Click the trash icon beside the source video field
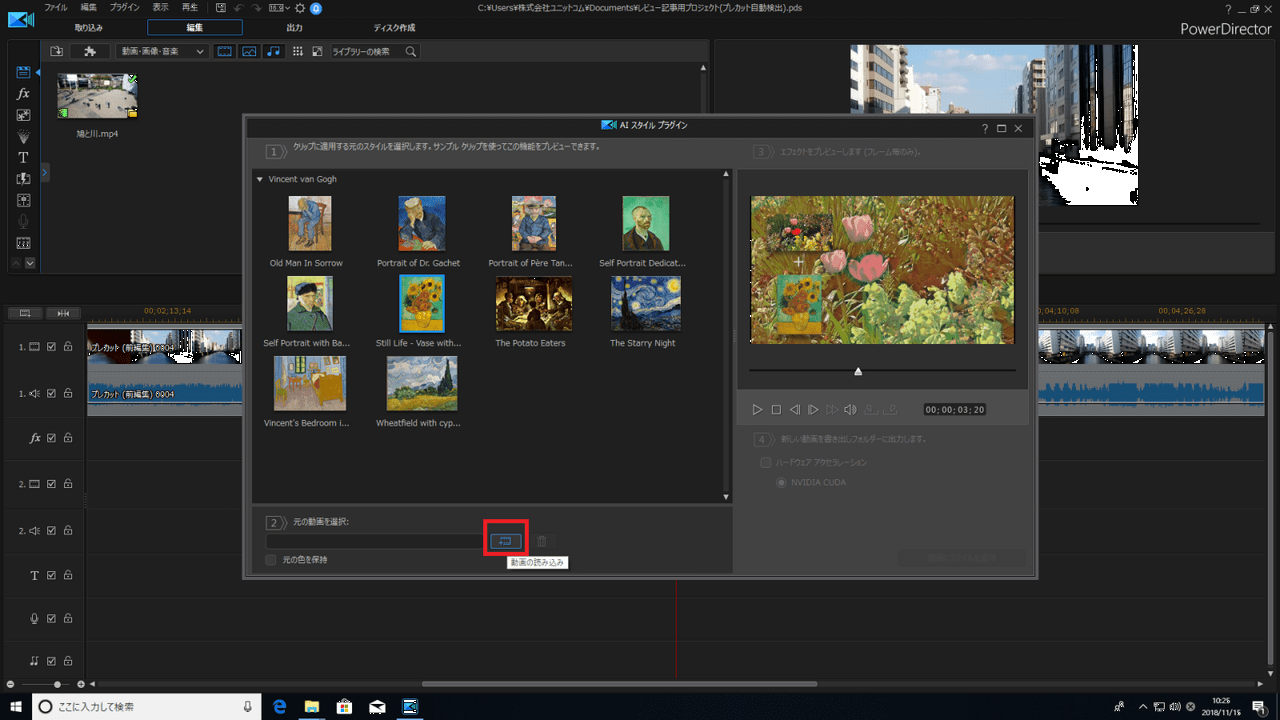This screenshot has height=720, width=1280. (x=541, y=541)
